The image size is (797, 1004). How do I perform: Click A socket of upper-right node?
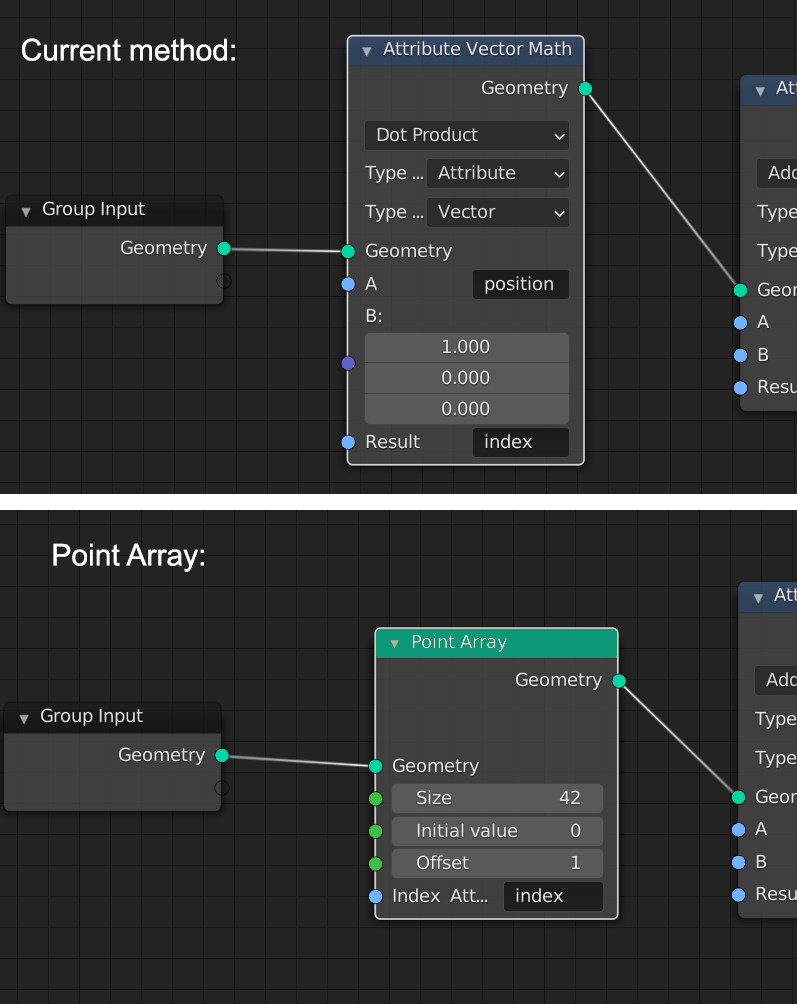coord(741,323)
